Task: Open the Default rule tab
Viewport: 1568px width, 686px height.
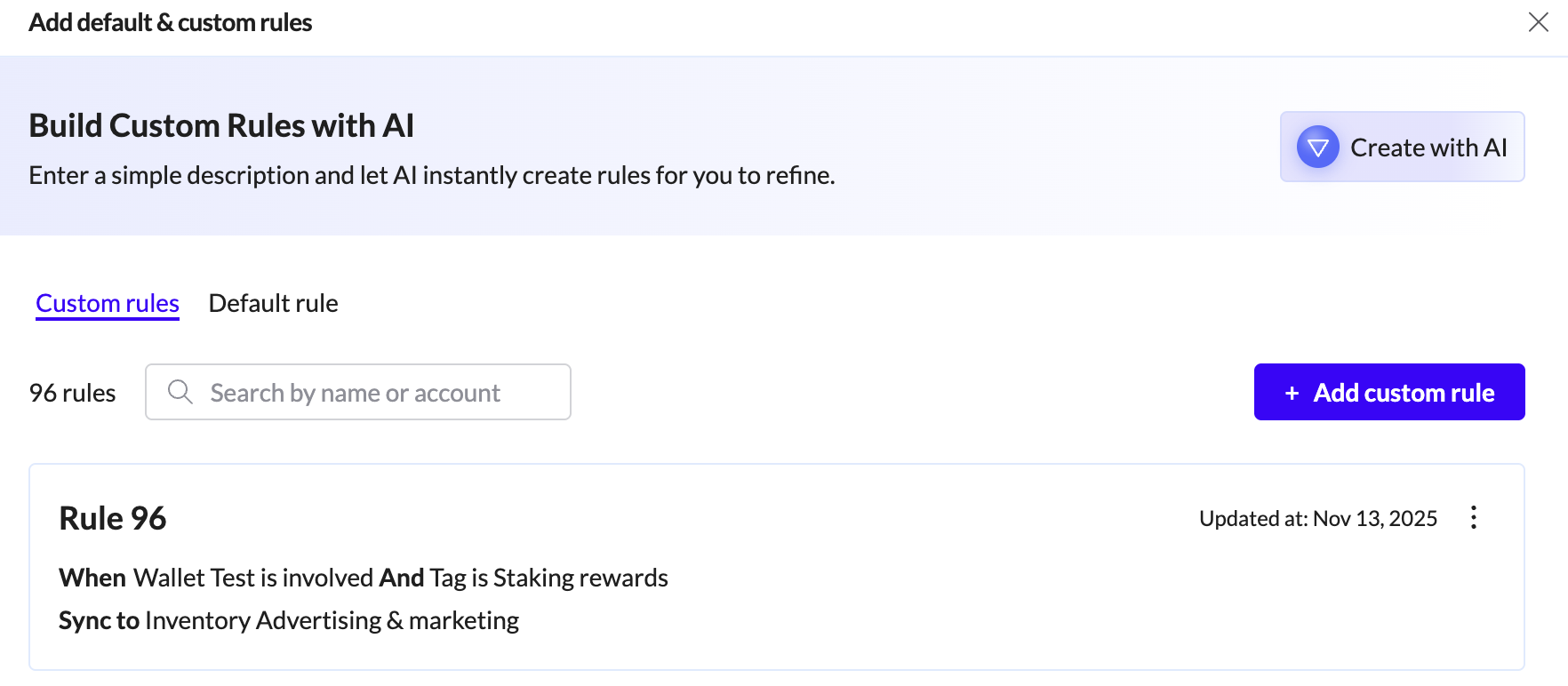Action: point(273,304)
